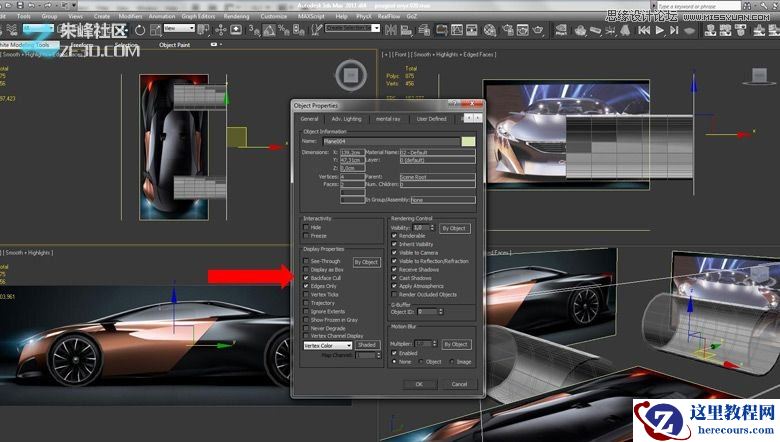Open the Material Editor sphere icon
Viewport: 780px width, 442px height.
(x=490, y=30)
